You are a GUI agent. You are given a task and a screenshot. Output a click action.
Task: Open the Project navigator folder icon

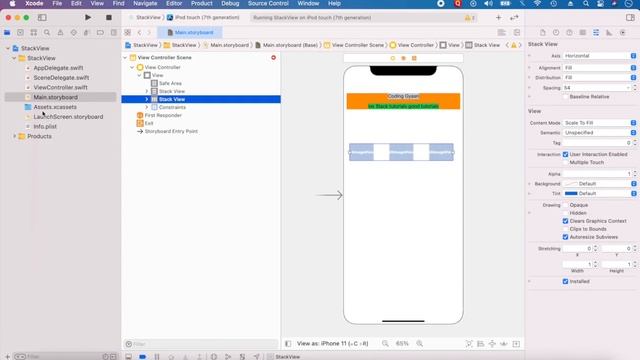[7, 32]
